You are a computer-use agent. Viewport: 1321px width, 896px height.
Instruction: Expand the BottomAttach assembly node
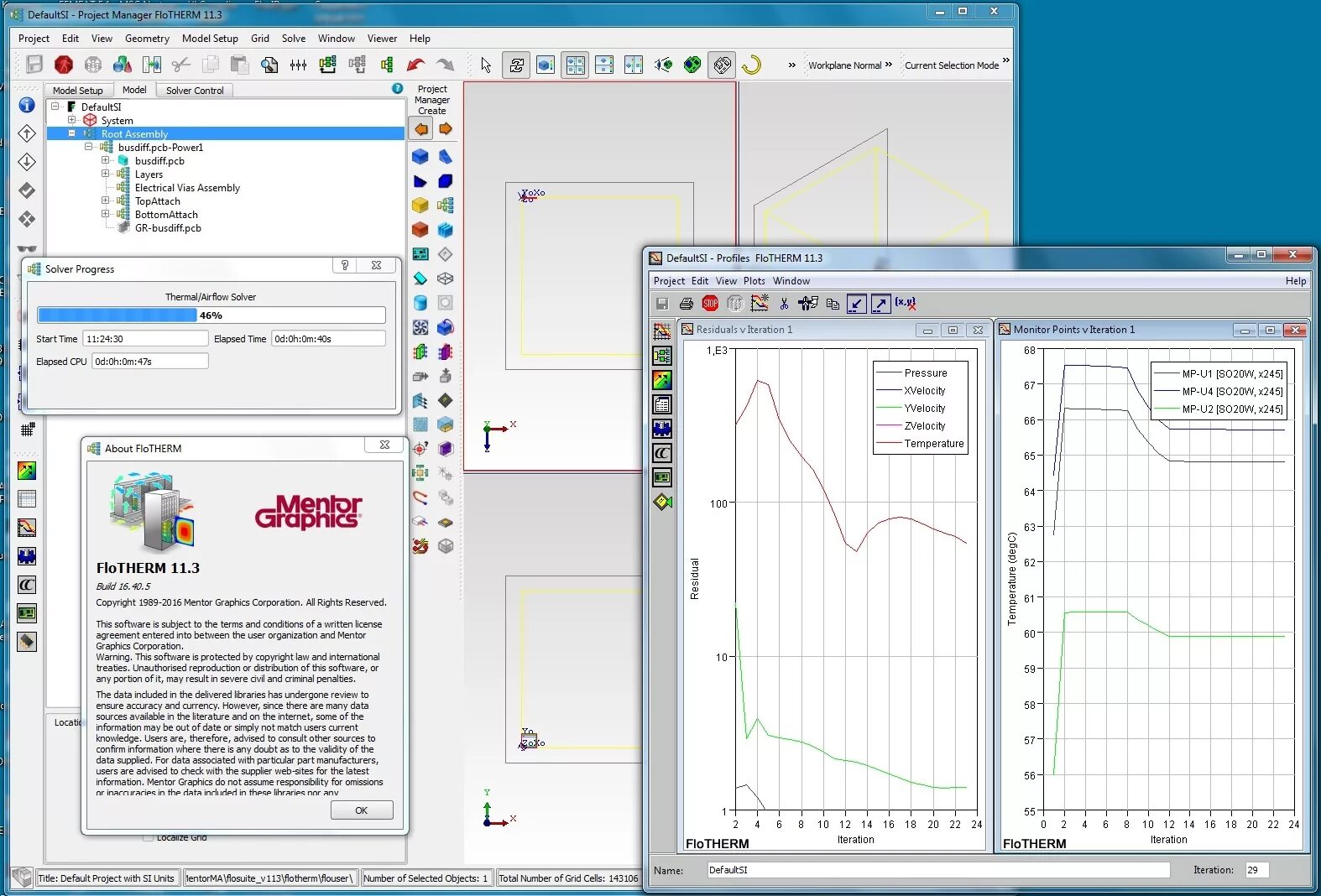click(x=105, y=214)
